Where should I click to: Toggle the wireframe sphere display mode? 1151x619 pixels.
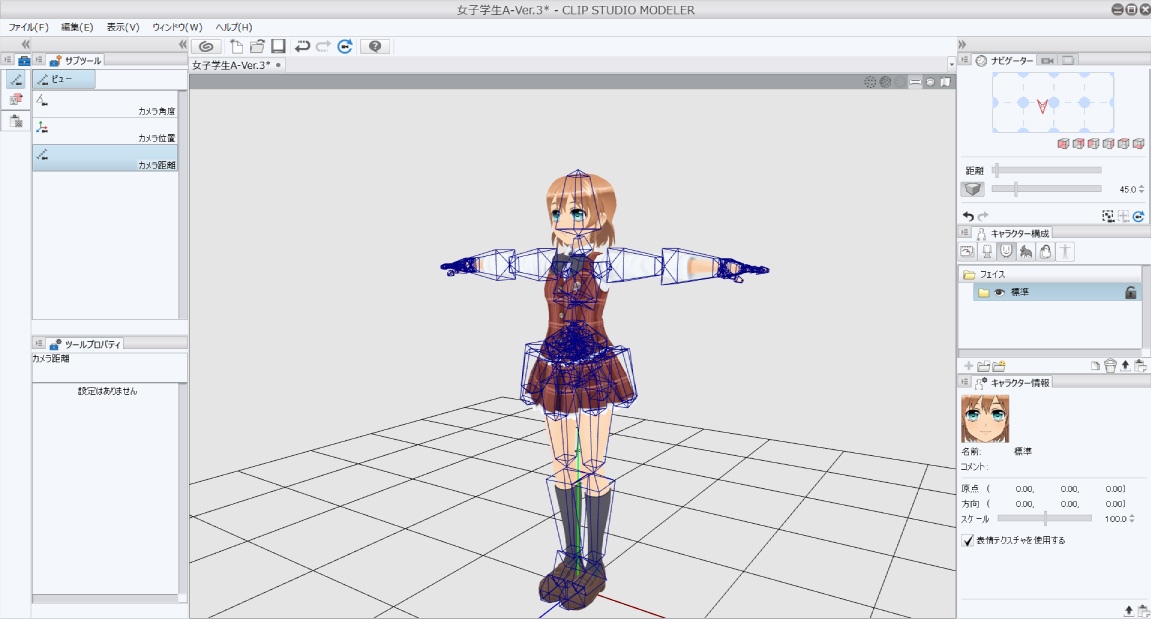point(885,82)
